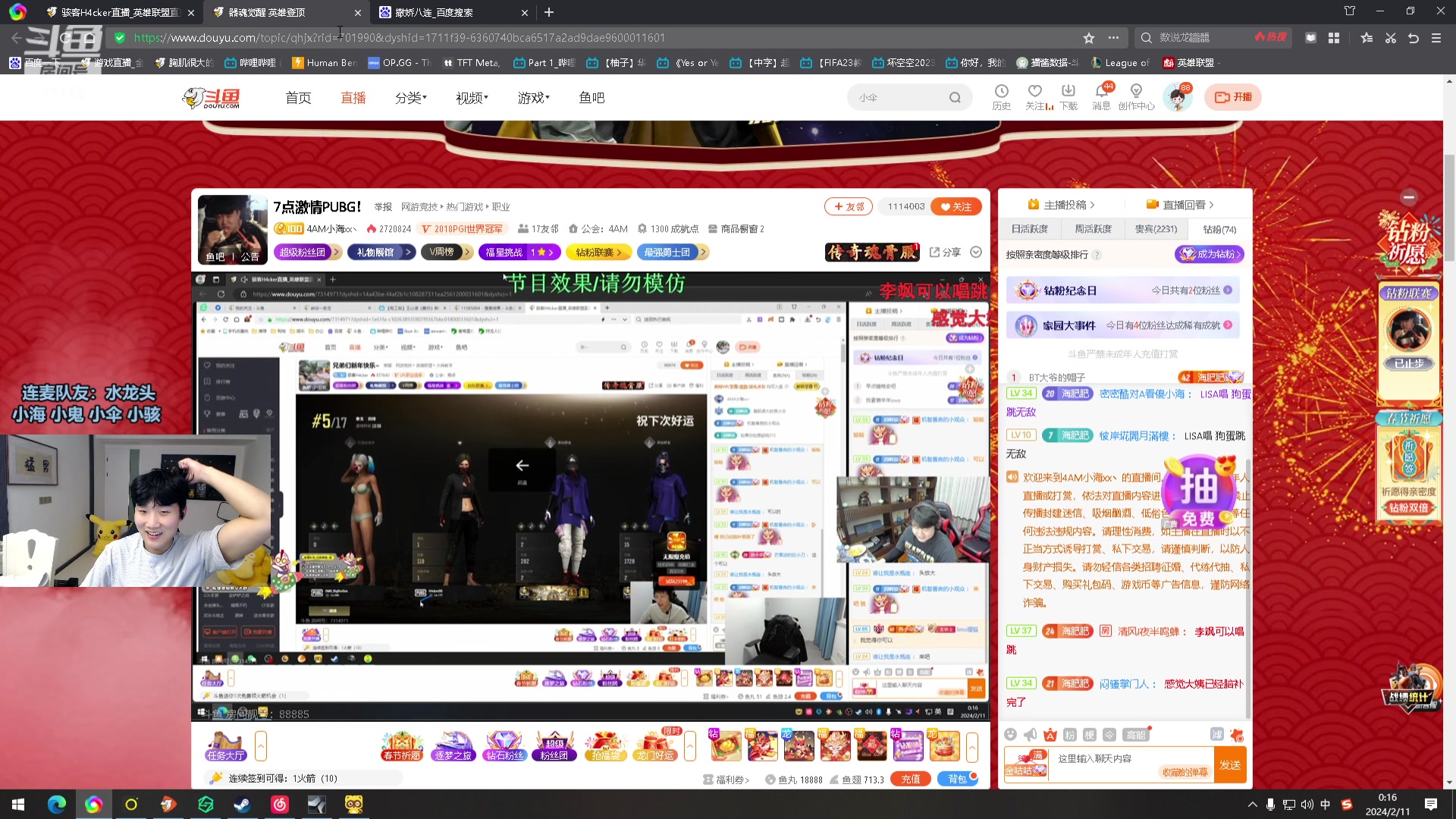Expand the circled down arrow beside 分享
This screenshot has height=819, width=1456.
(976, 252)
